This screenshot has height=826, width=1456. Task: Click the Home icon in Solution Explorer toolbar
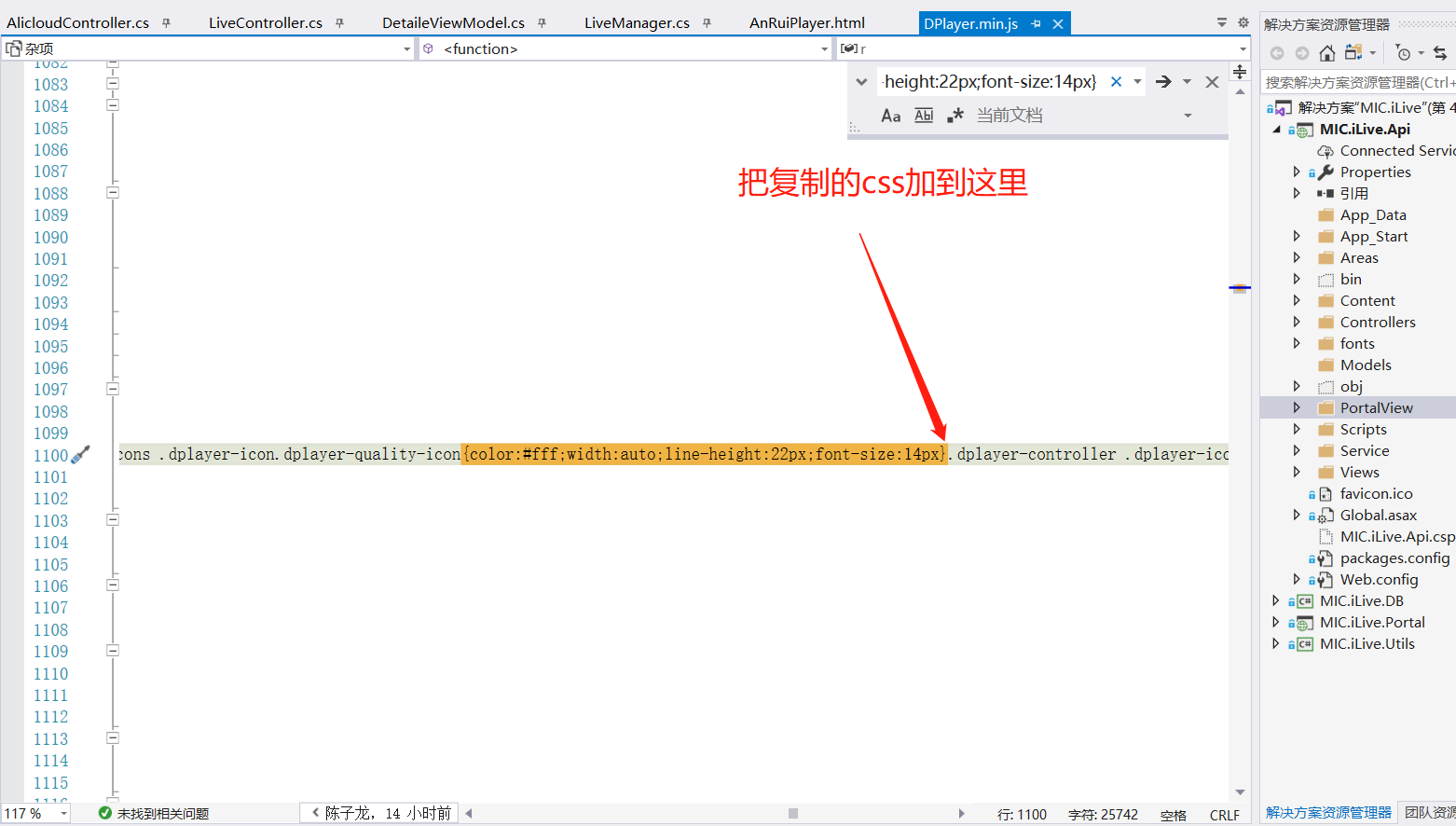(x=1327, y=53)
